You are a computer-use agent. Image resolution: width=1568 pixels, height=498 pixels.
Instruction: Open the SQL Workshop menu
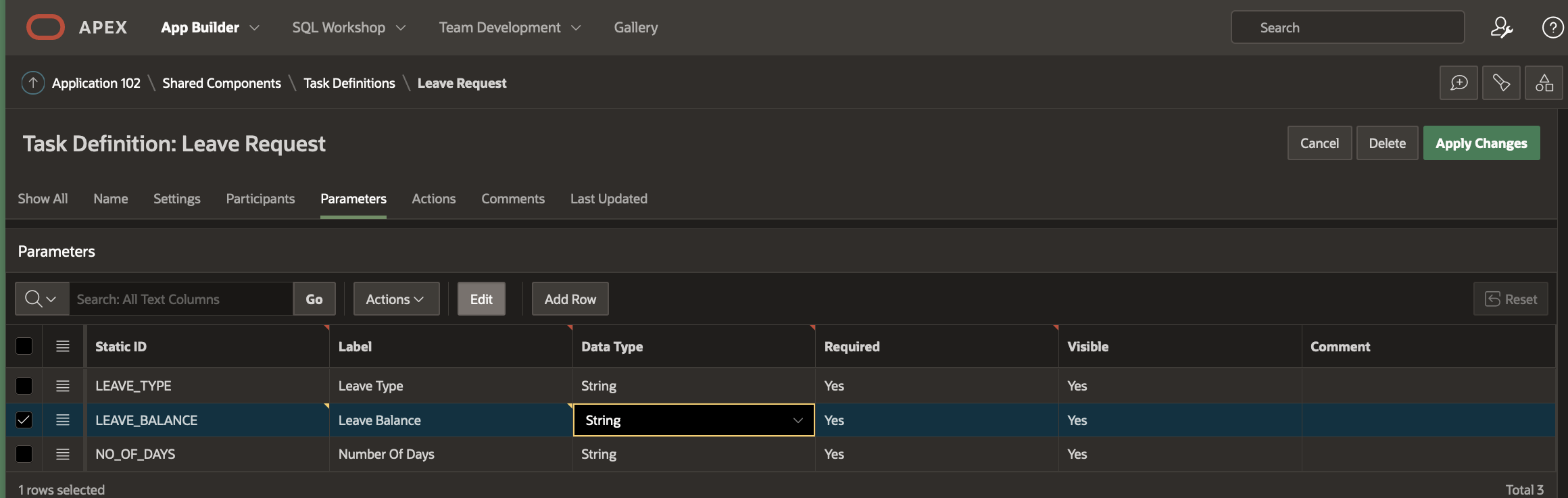pyautogui.click(x=348, y=28)
